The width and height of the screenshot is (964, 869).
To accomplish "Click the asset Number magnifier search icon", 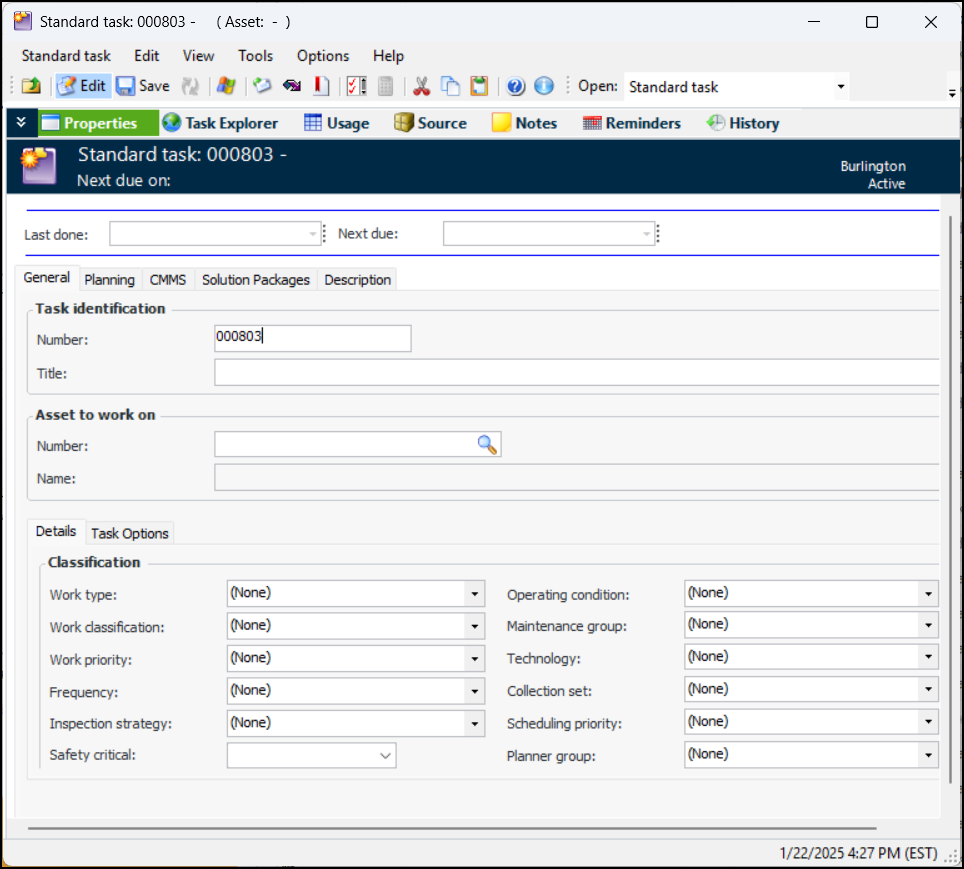I will pos(487,445).
